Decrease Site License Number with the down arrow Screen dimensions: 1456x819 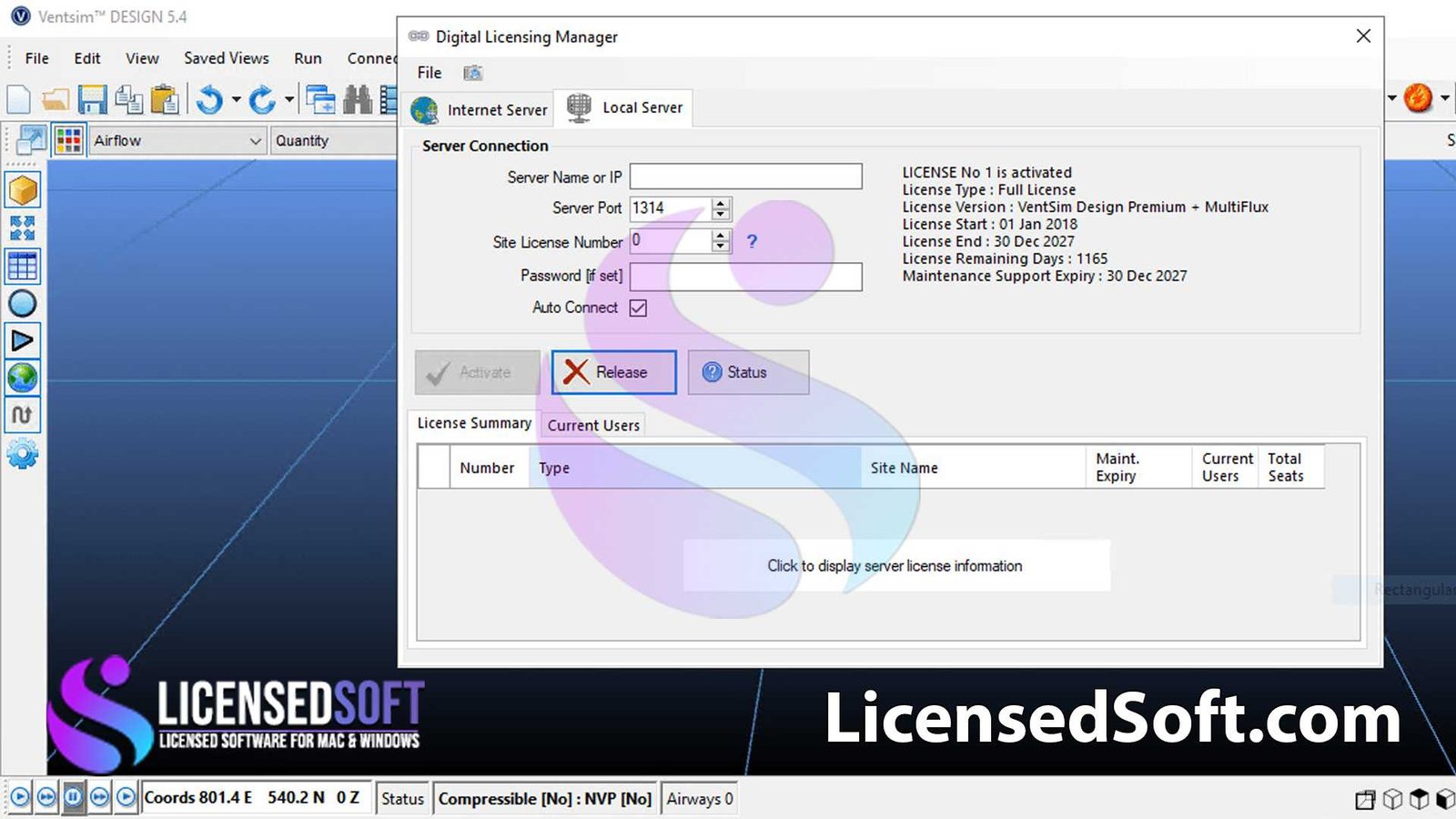[x=721, y=247]
